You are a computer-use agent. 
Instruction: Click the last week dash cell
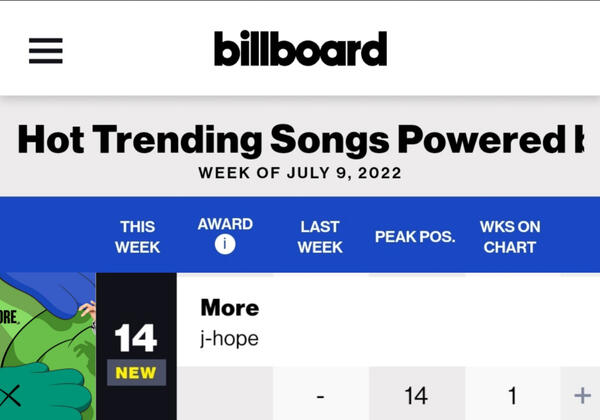320,396
